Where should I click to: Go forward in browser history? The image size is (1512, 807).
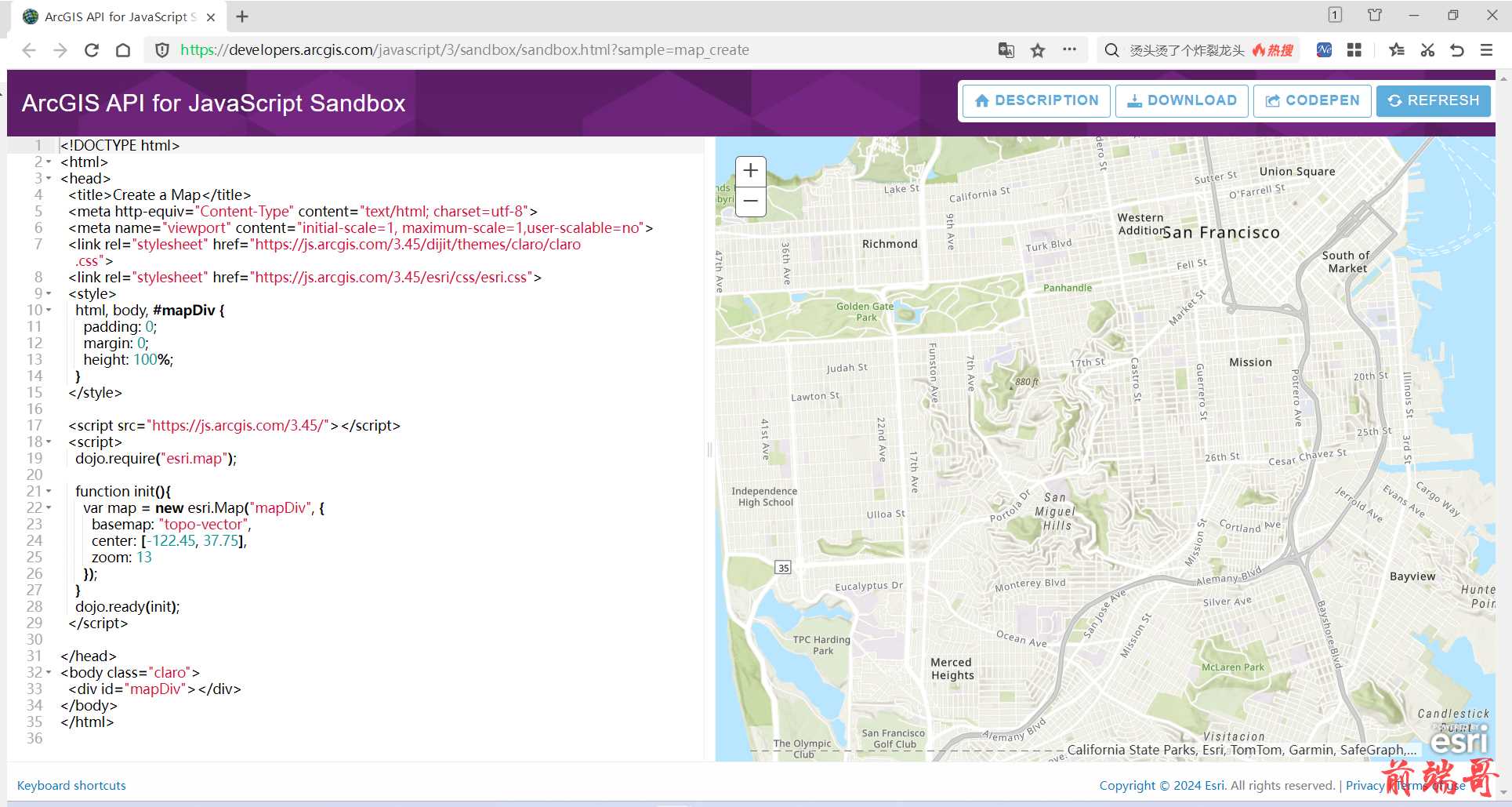60,50
